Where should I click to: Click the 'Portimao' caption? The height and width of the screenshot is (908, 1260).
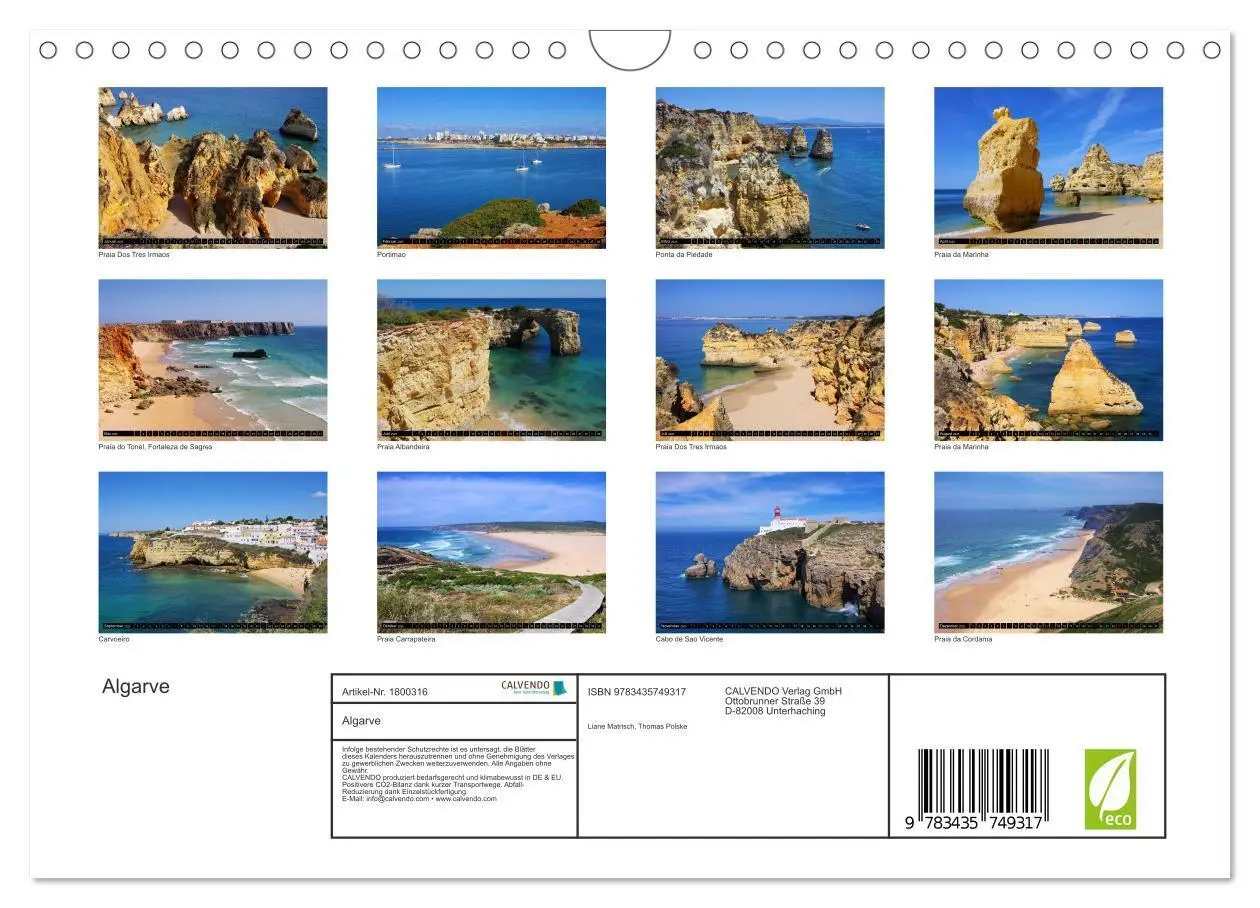coord(391,255)
